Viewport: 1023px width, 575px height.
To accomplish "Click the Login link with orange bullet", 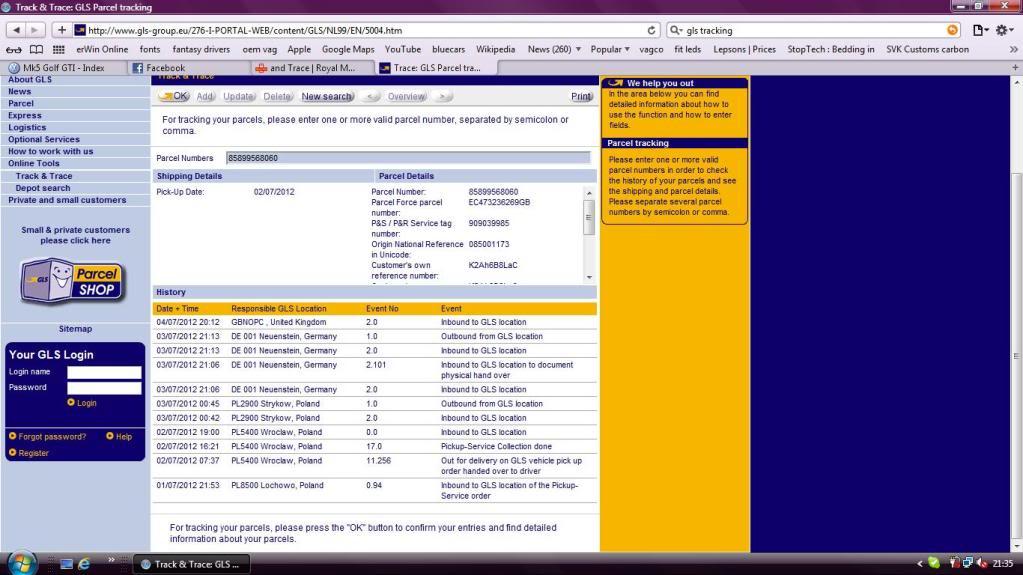I will (x=82, y=403).
